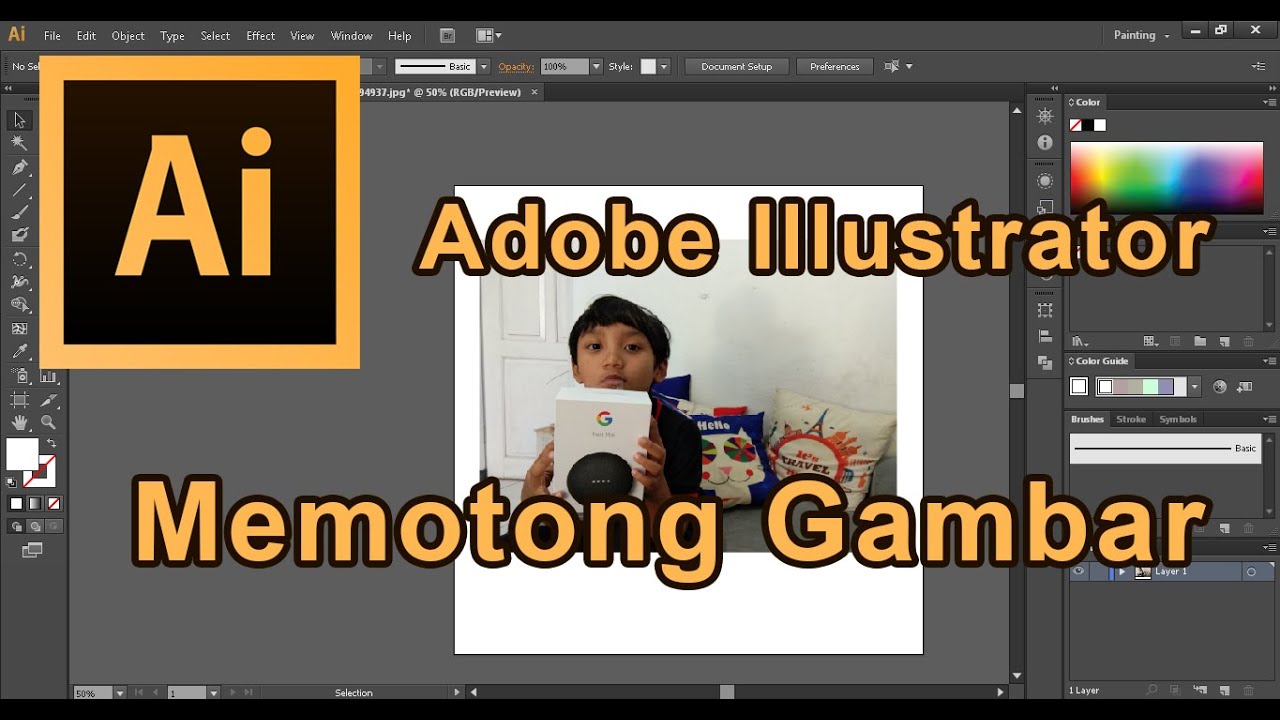This screenshot has height=720, width=1280.
Task: Select the Selection tool arrow
Action: click(x=19, y=120)
